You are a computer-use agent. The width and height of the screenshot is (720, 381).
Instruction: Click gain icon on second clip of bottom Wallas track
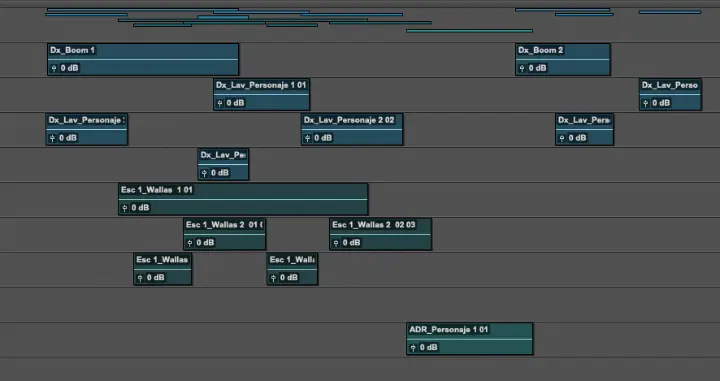tap(273, 278)
